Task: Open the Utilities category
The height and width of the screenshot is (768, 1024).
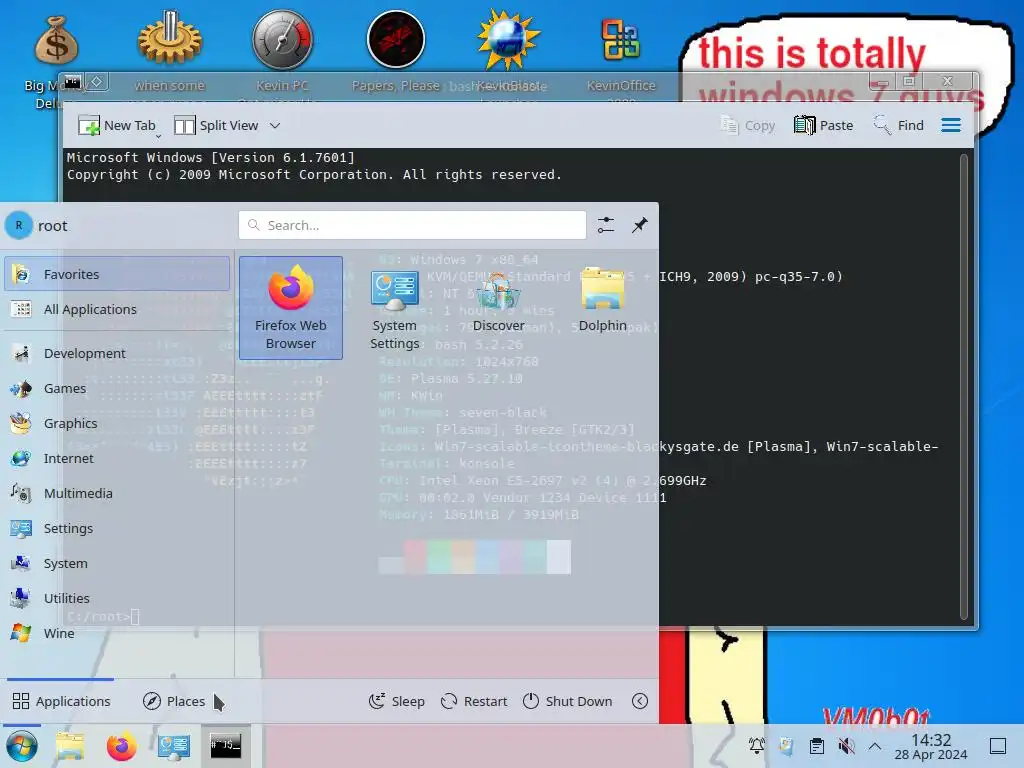Action: 117,598
